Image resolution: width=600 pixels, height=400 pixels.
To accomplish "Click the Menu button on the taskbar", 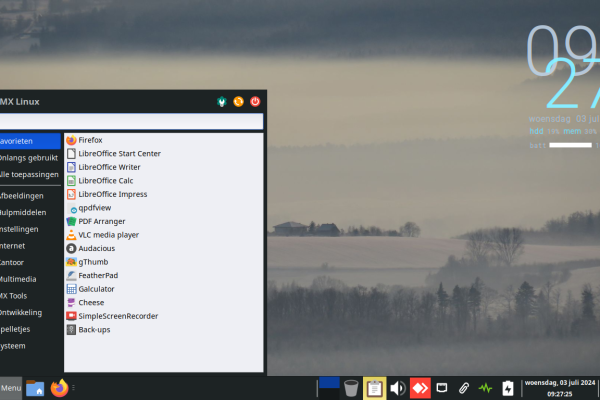I will 11,387.
